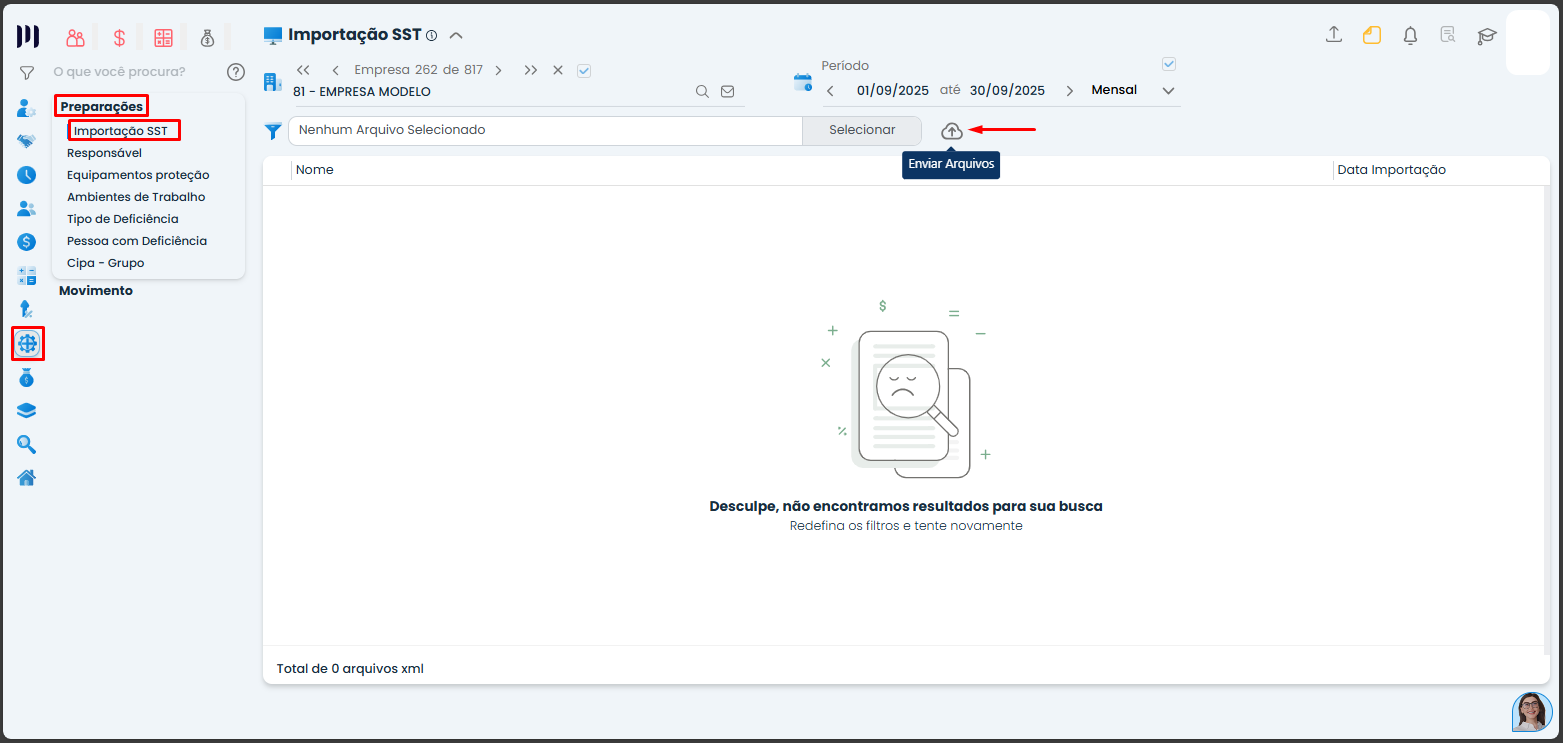
Task: Click the monitor icon beside the page title
Action: tap(273, 35)
